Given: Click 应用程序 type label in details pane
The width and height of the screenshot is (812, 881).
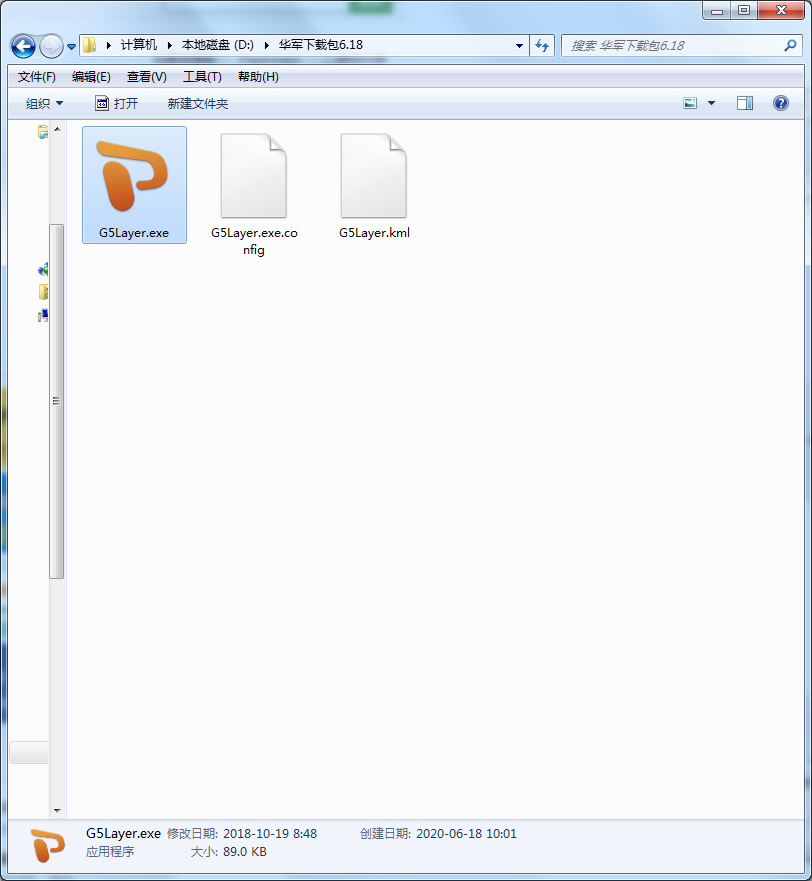Looking at the screenshot, I should click(110, 852).
